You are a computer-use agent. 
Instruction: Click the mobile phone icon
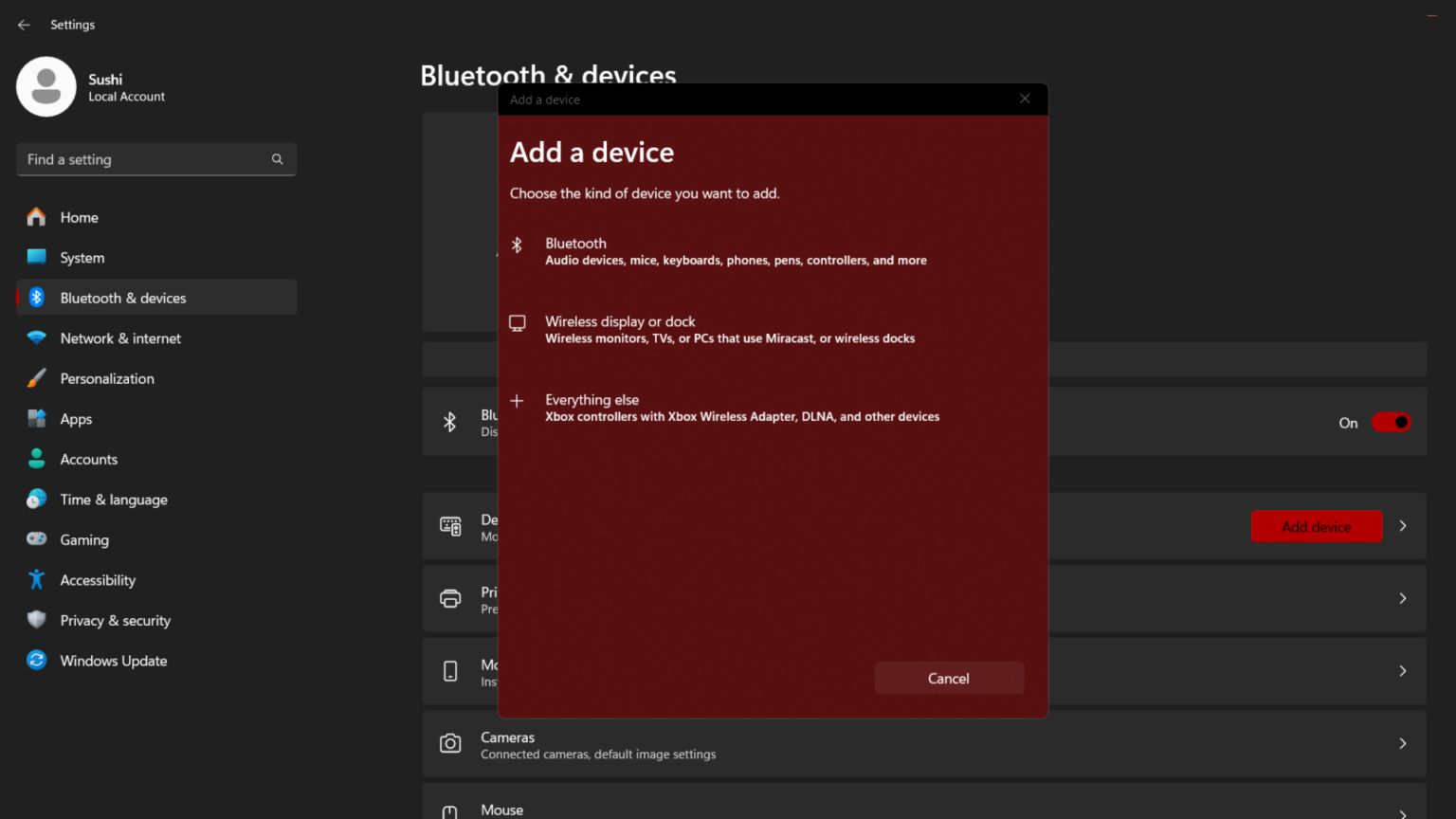point(450,671)
